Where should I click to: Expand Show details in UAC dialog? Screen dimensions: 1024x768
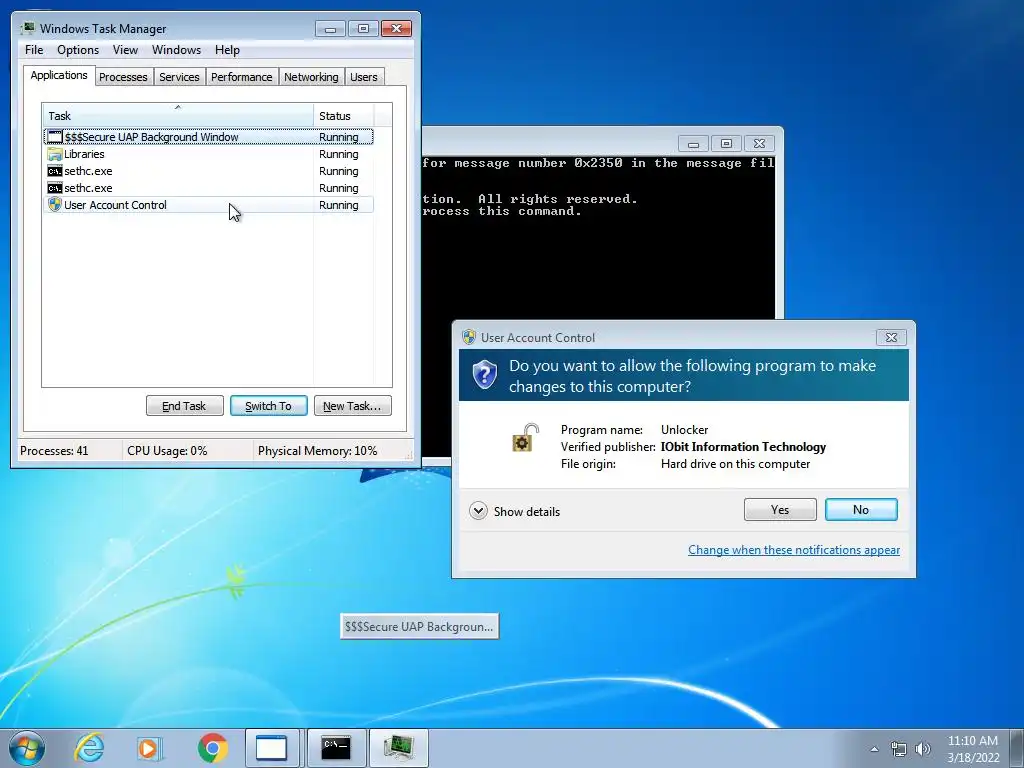[515, 511]
